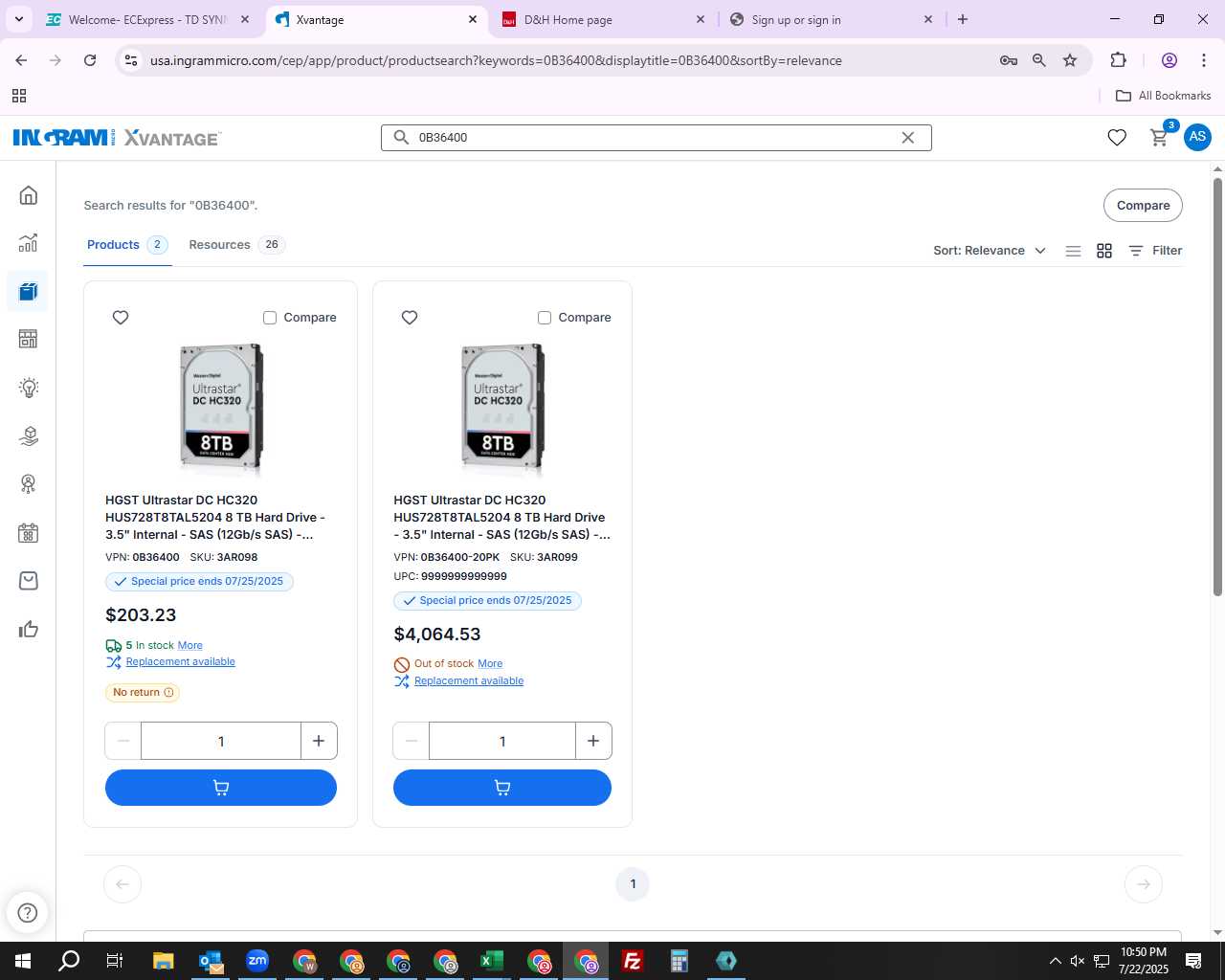
Task: Open the storefront grid icon in sidebar
Action: pos(29,339)
